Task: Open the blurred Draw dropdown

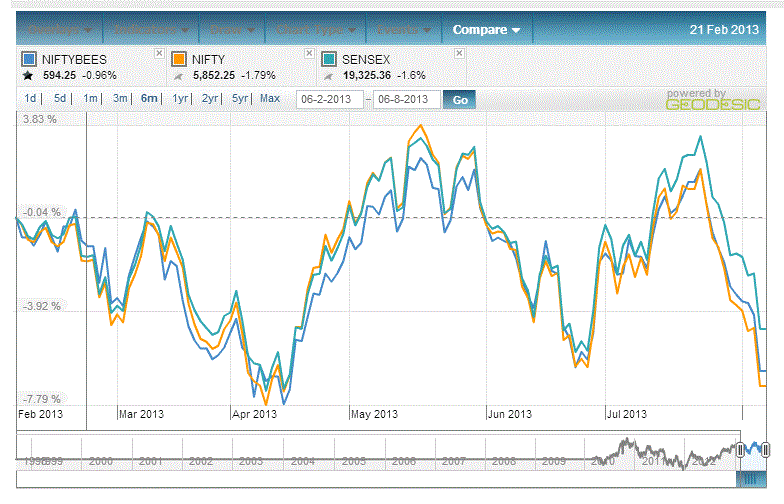Action: pyautogui.click(x=232, y=30)
